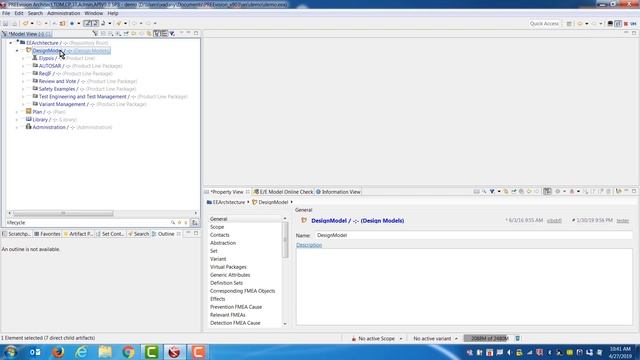Expand the Administration tree node
The height and width of the screenshot is (360, 640).
(17, 127)
